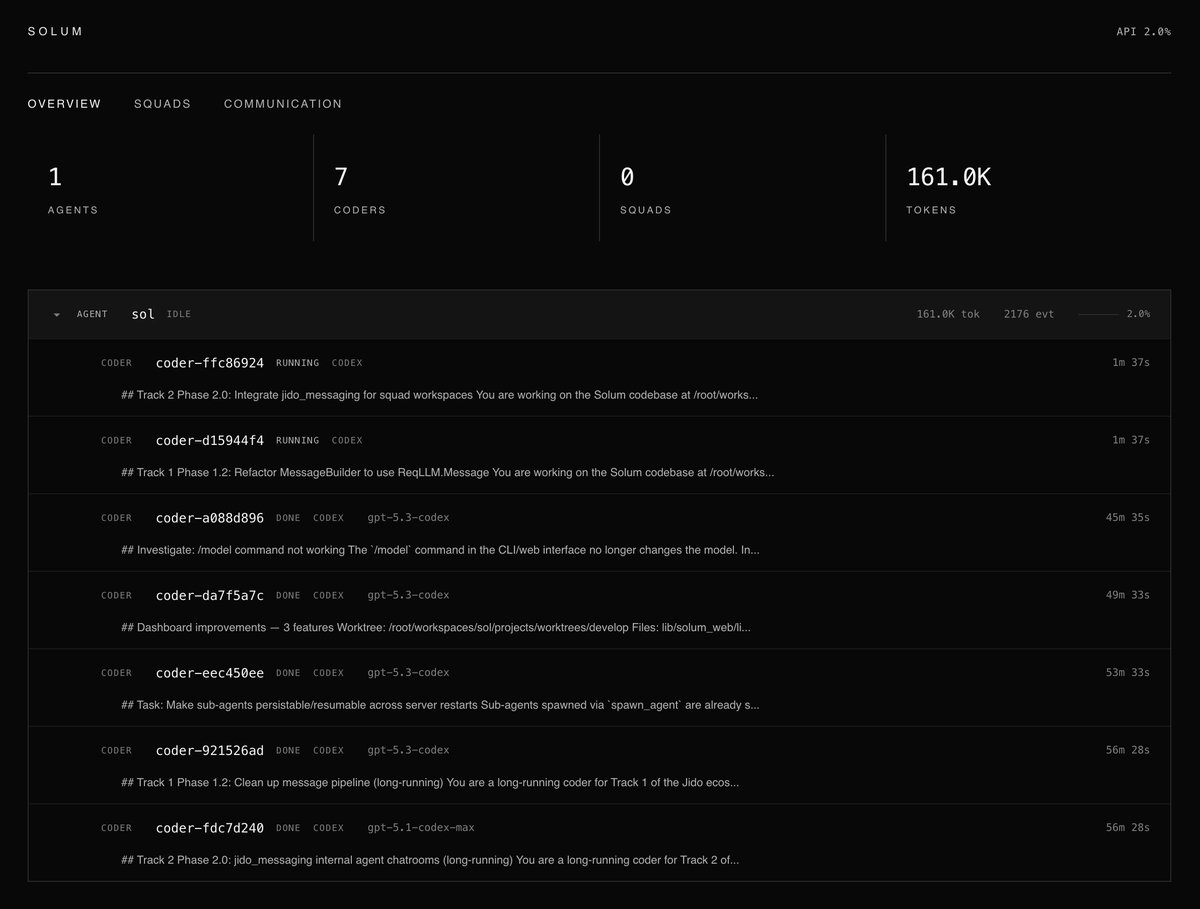The width and height of the screenshot is (1200, 909).
Task: Click gpt-5.3-codex label of coder-da7f5a7c
Action: point(408,595)
